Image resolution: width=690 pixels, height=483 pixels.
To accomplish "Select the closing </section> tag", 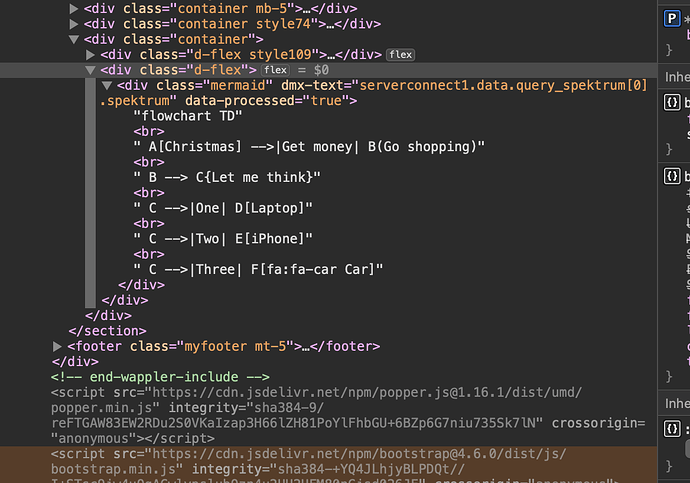I will [x=107, y=331].
